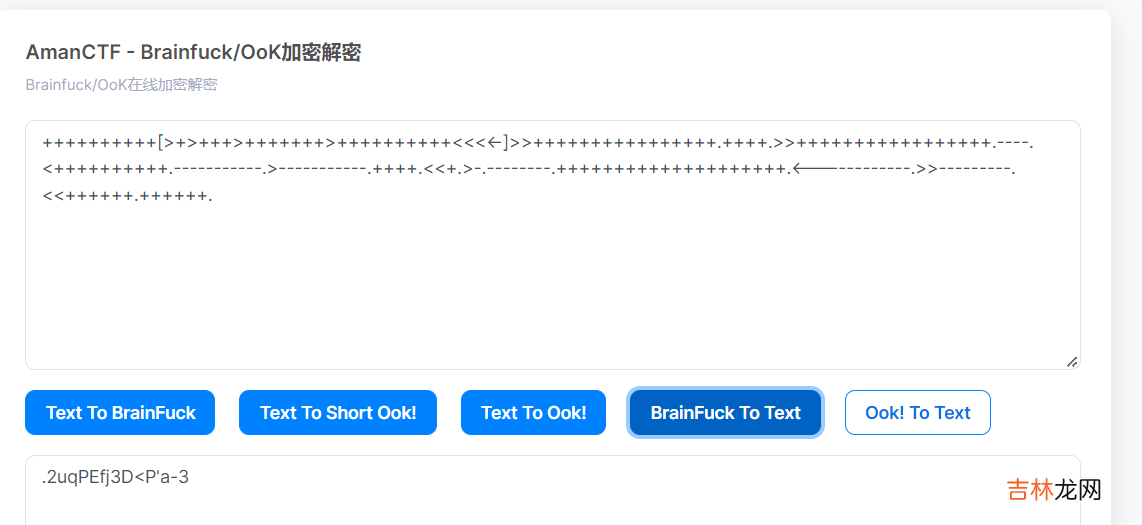Click the short left arrow before the closing bracket
This screenshot has width=1142, height=525.
(x=494, y=143)
